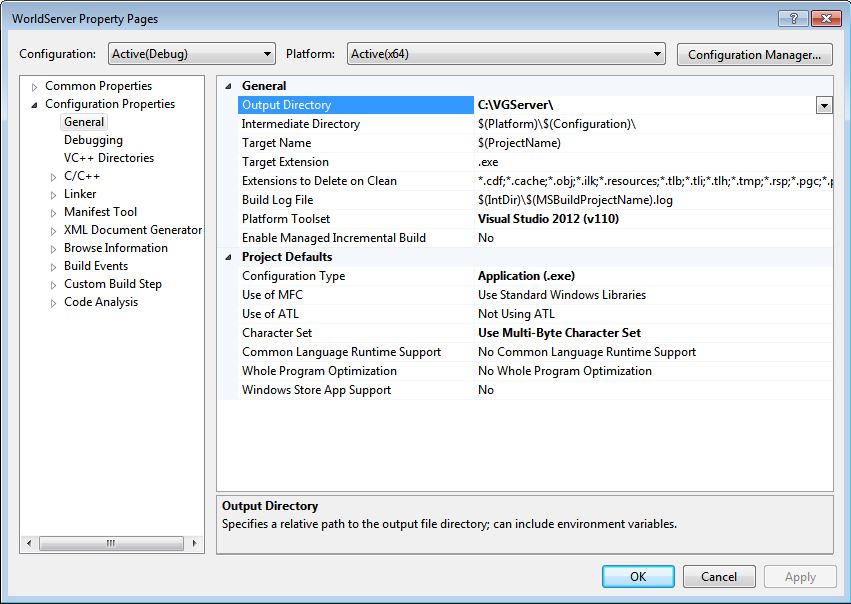Expand the C/C++ tree node arrow
The image size is (851, 604).
54,177
